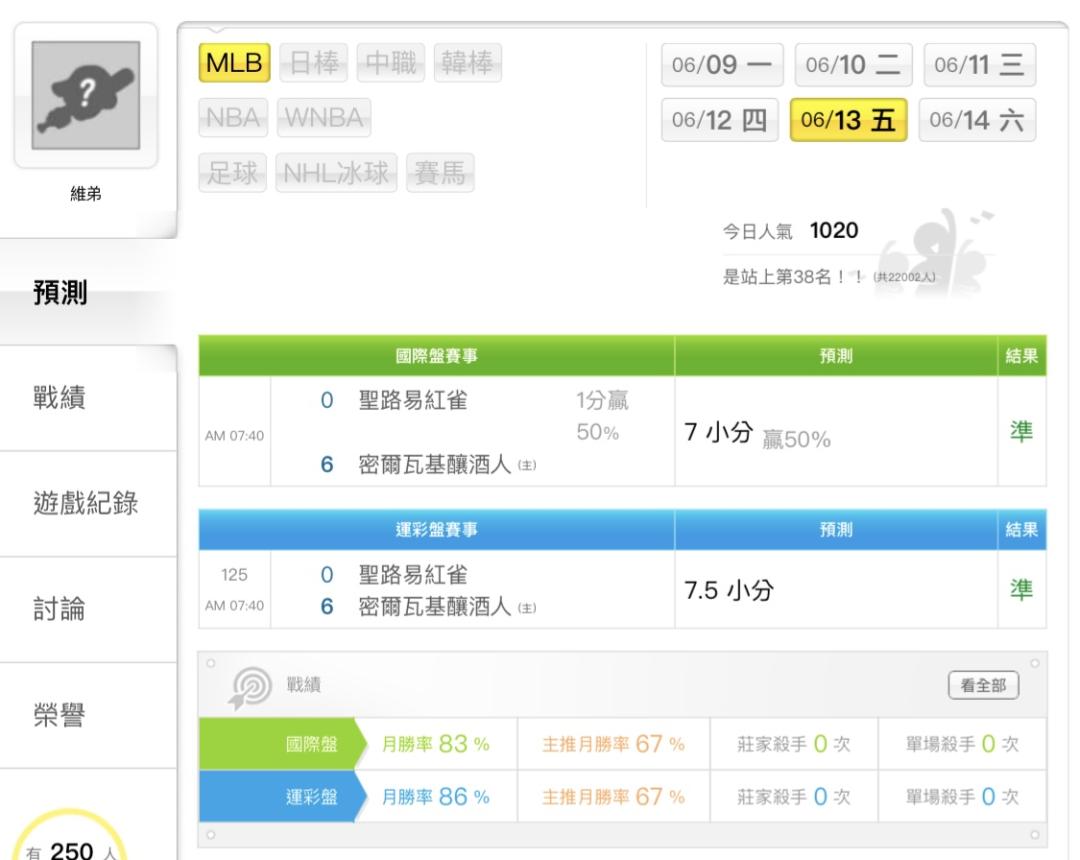Select date 06/12 四
Image resolution: width=1080 pixels, height=860 pixels.
click(x=720, y=120)
